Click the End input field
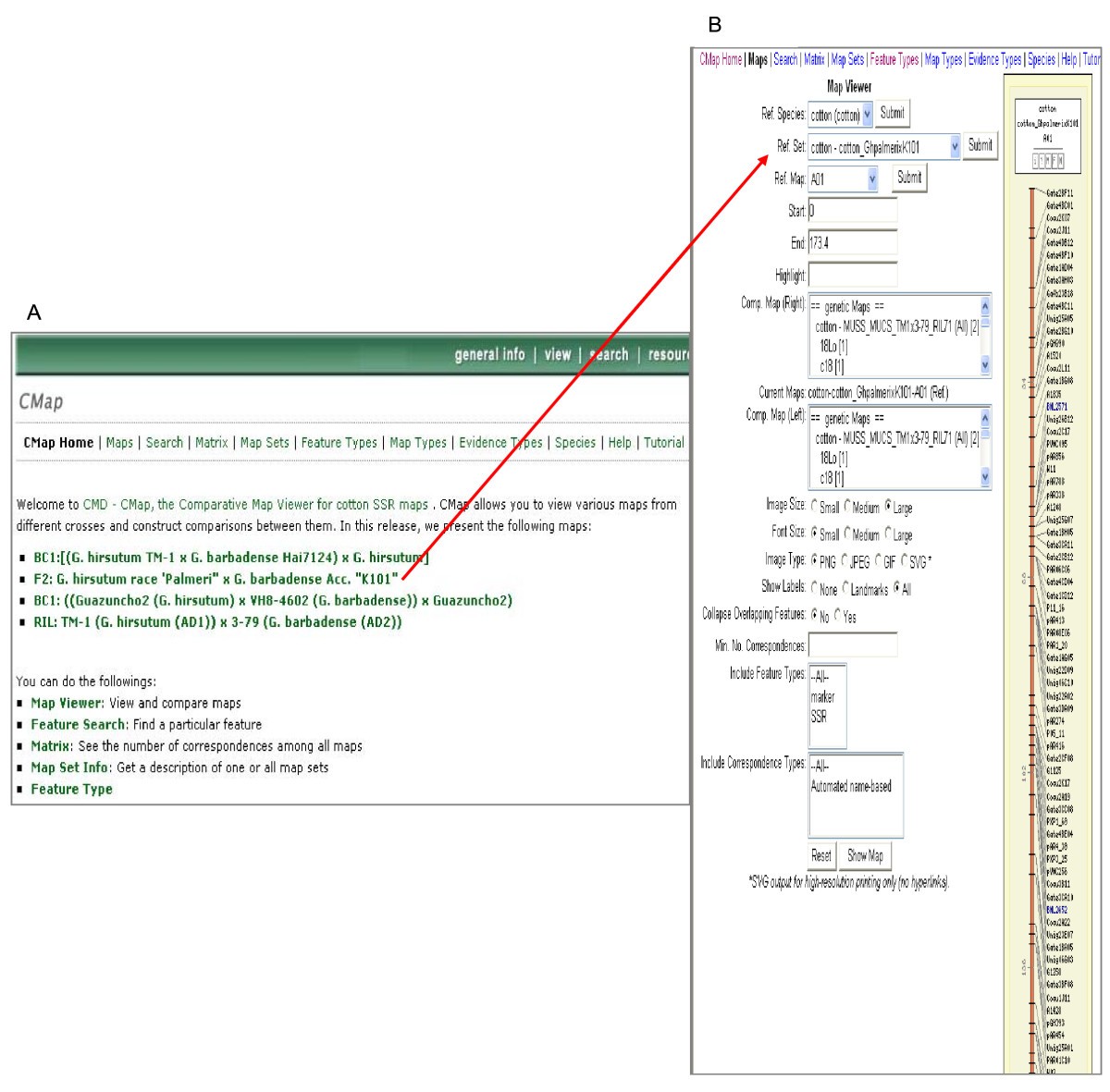This screenshot has width=1110, height=1092. 852,243
